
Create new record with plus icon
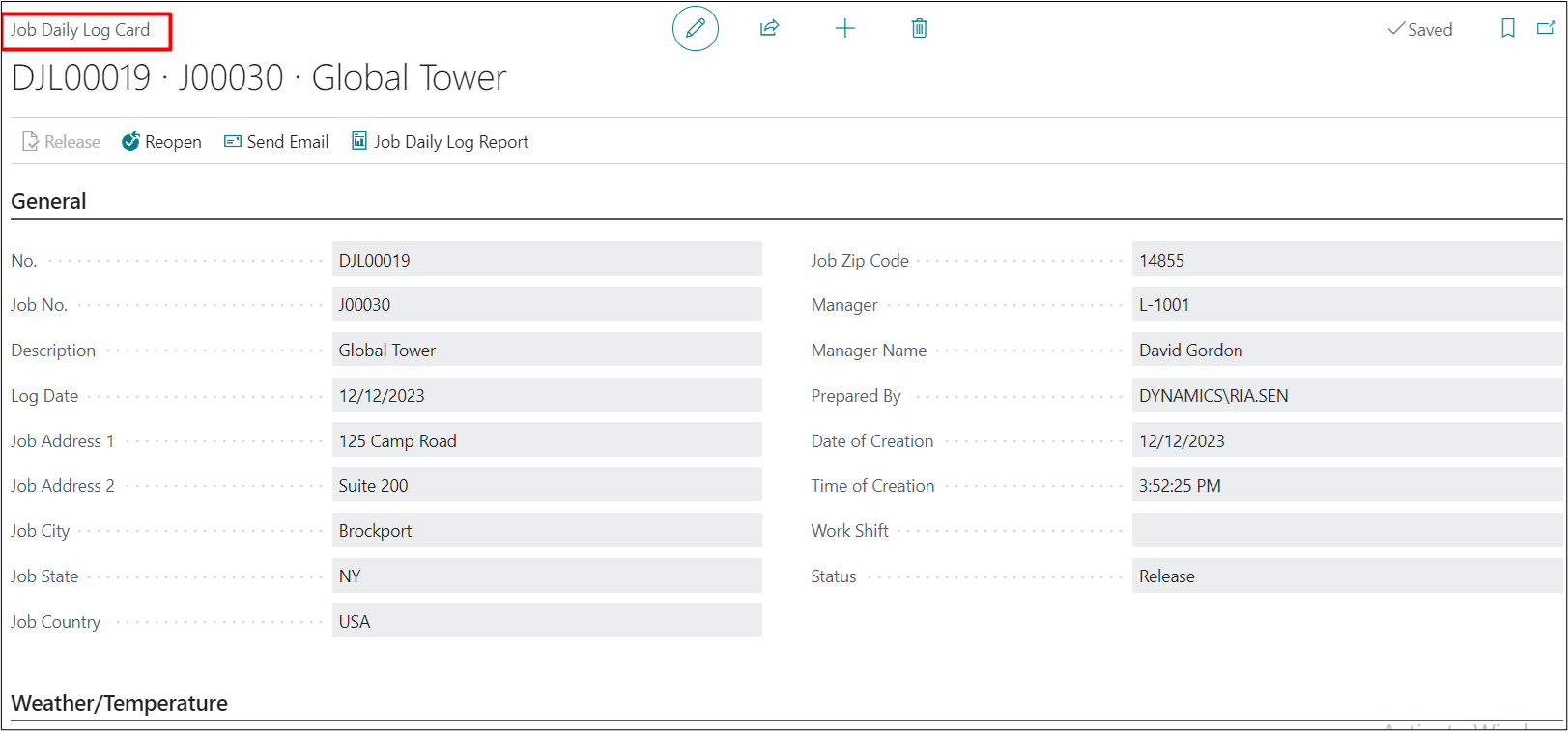click(845, 28)
